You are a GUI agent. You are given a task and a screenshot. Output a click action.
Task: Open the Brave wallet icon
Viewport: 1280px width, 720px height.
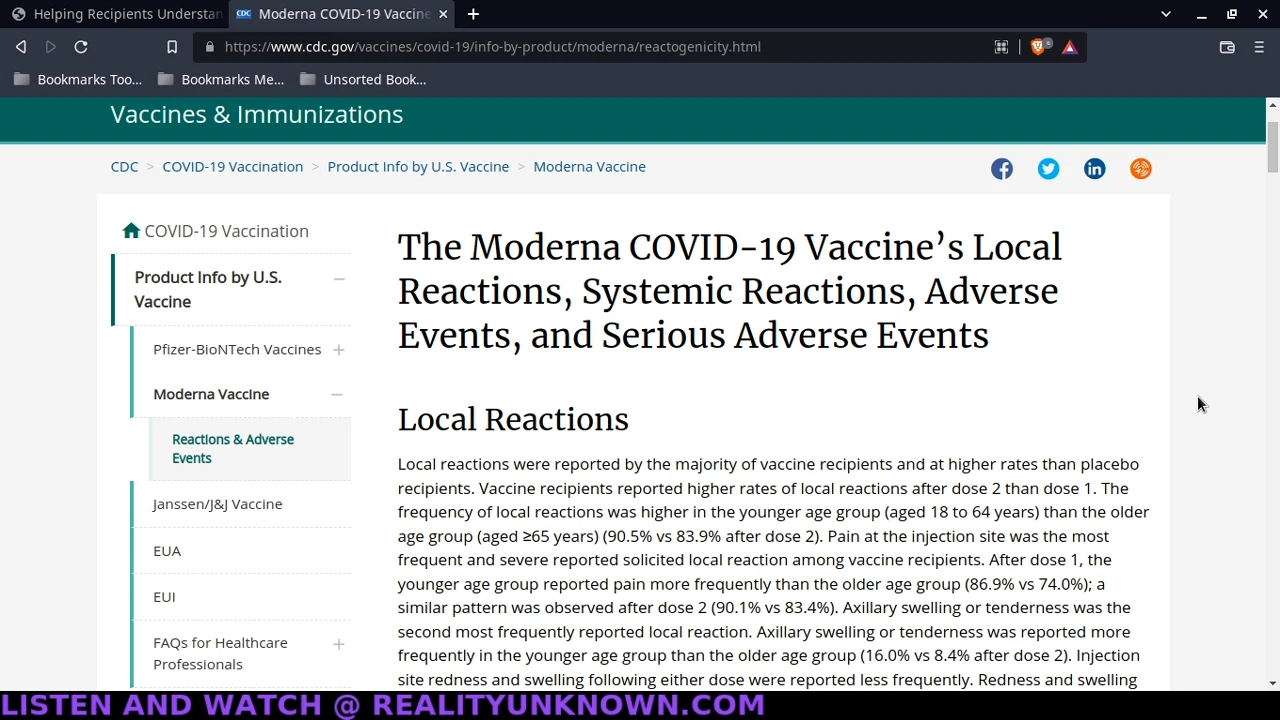click(x=1227, y=47)
